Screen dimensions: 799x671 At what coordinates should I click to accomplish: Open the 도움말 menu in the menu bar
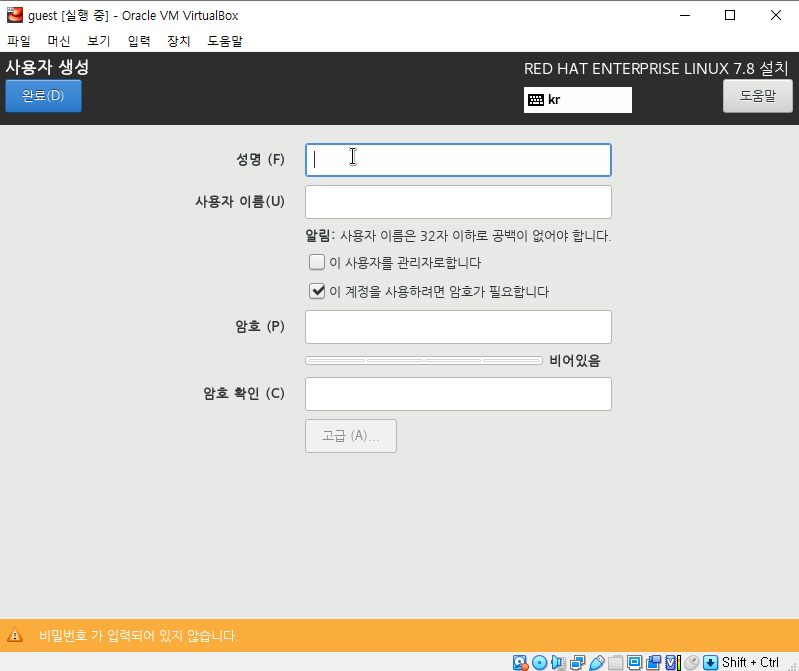pos(225,41)
